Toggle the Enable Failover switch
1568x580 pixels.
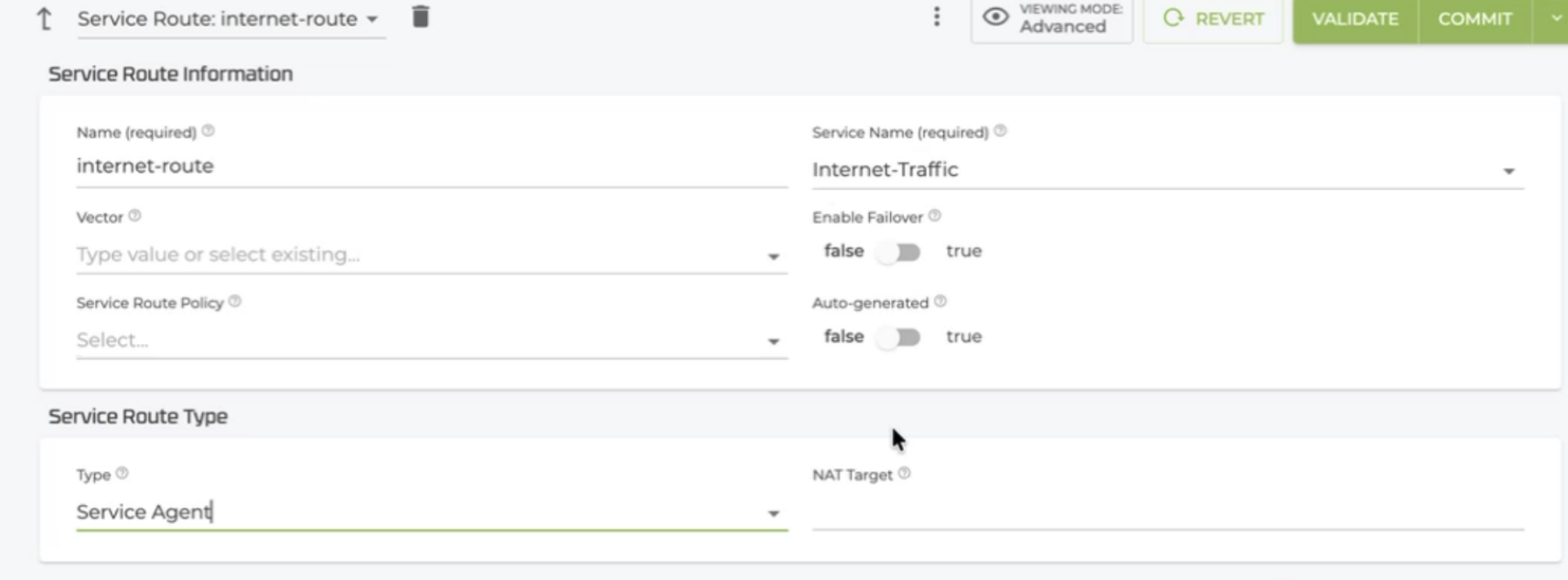click(x=898, y=252)
